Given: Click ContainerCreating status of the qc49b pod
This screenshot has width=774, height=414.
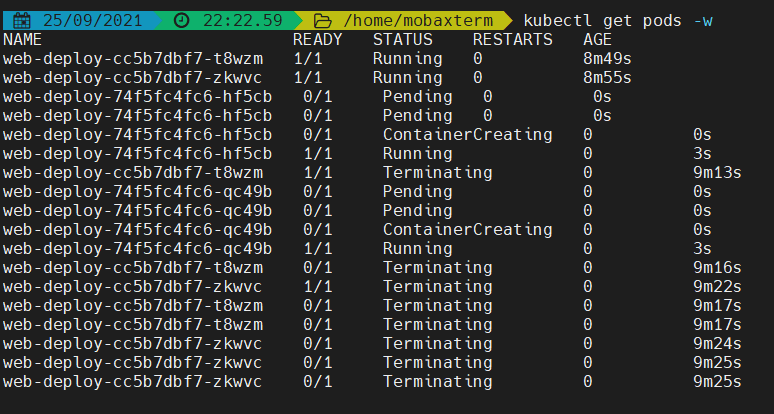Looking at the screenshot, I should (x=467, y=229).
